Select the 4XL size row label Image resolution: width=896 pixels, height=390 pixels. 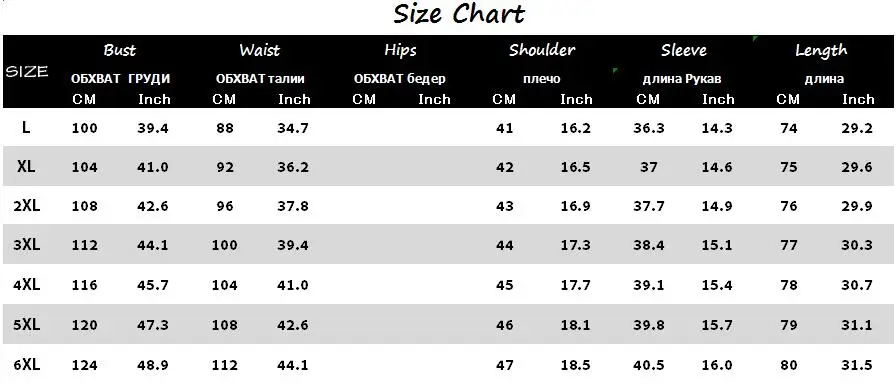[x=27, y=284]
